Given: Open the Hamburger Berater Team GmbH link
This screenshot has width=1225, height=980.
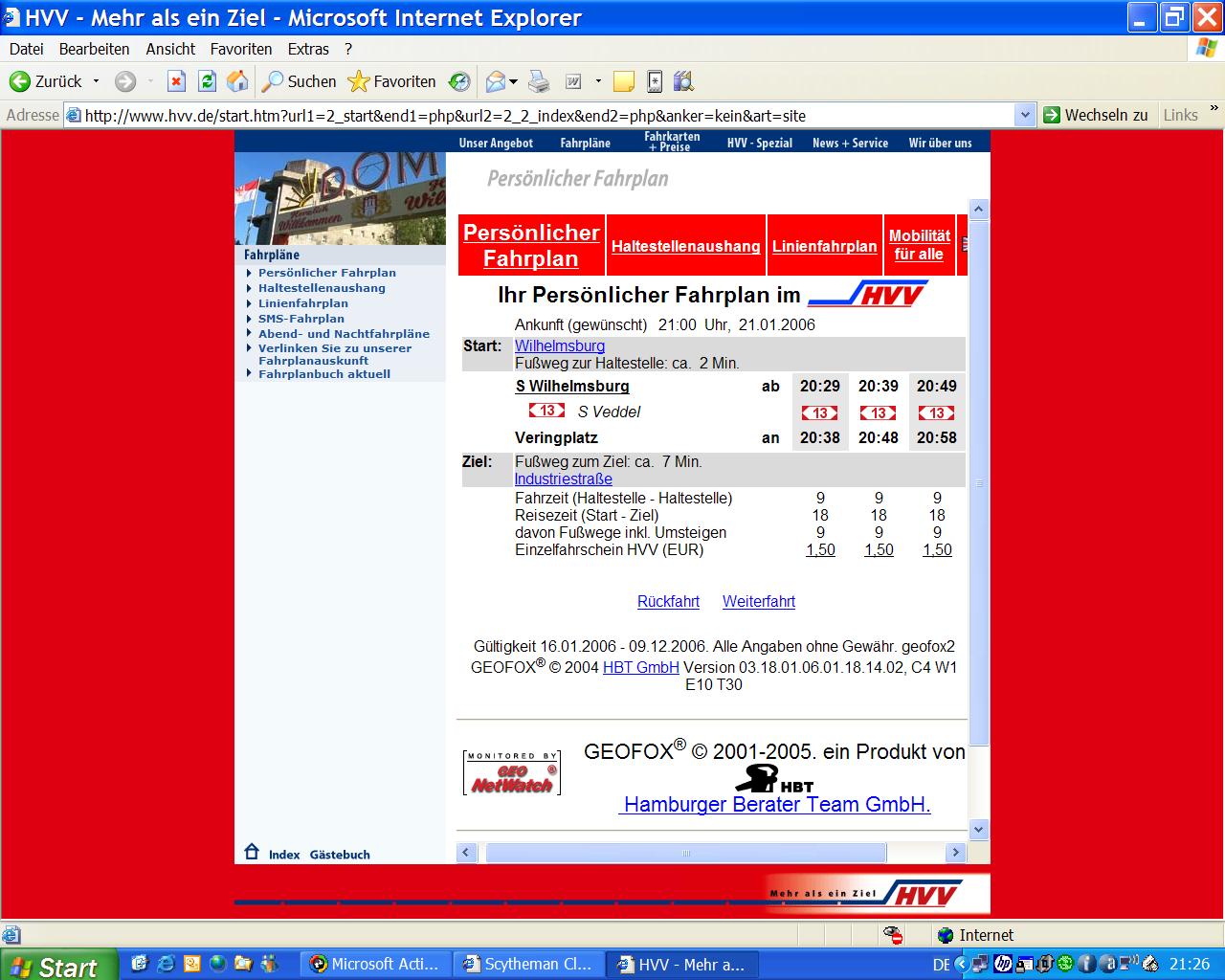Looking at the screenshot, I should (776, 804).
